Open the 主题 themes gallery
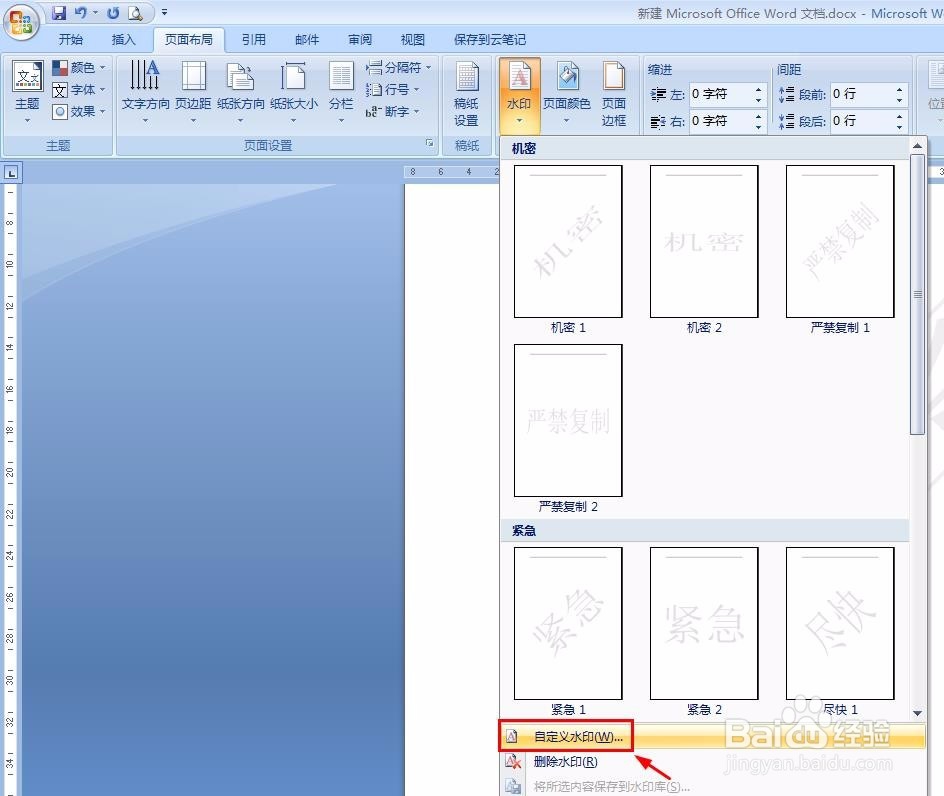This screenshot has height=796, width=944. click(x=28, y=92)
